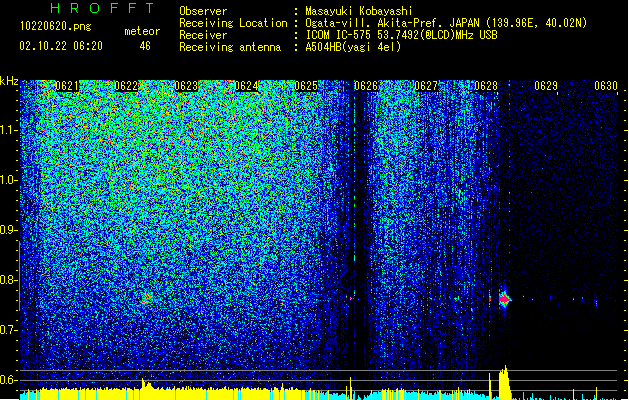Click the 0623 time marker
This screenshot has width=629, height=400.
point(186,86)
